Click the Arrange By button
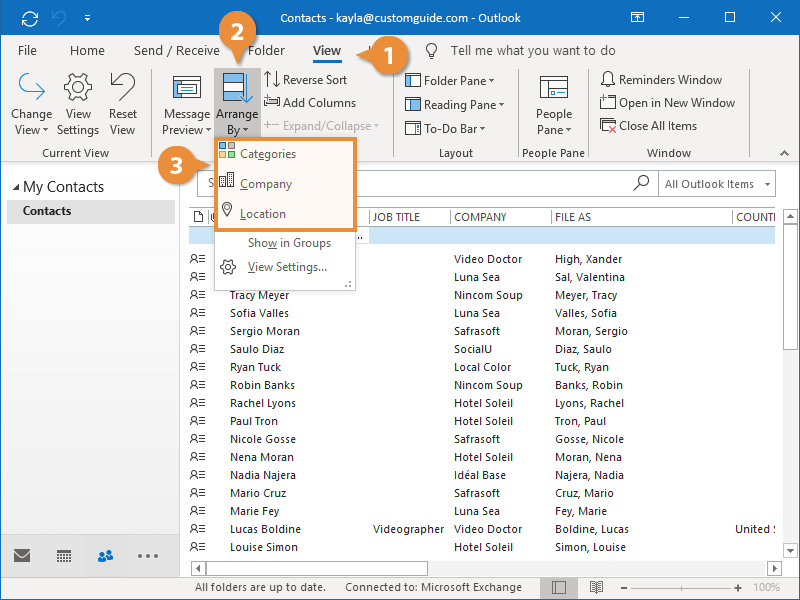This screenshot has height=600, width=800. [237, 105]
